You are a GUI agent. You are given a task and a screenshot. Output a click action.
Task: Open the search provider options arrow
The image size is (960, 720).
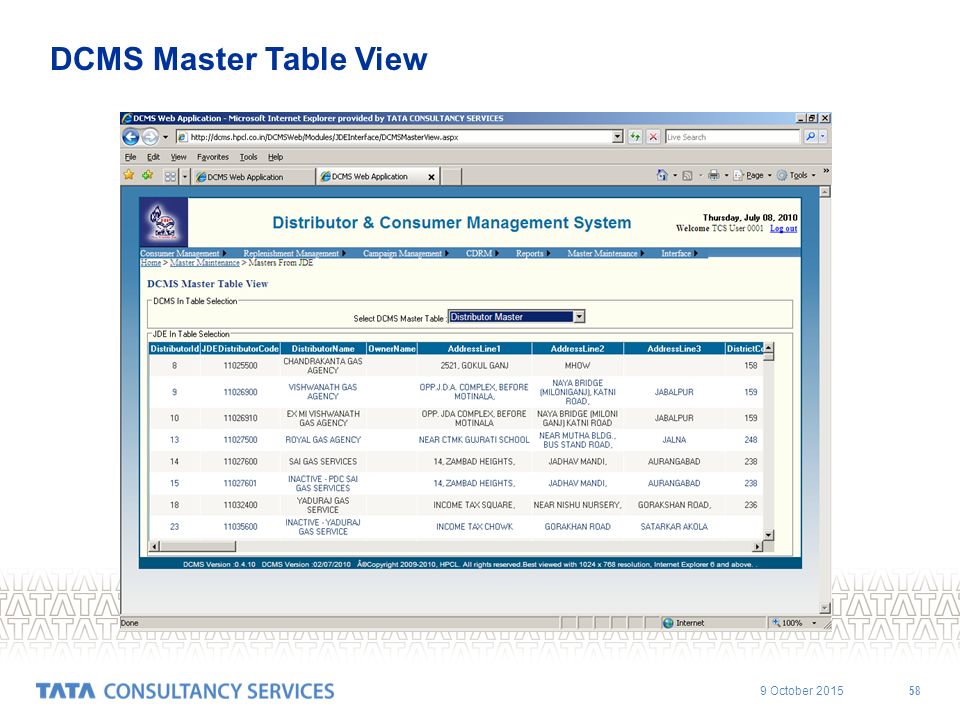(x=823, y=137)
